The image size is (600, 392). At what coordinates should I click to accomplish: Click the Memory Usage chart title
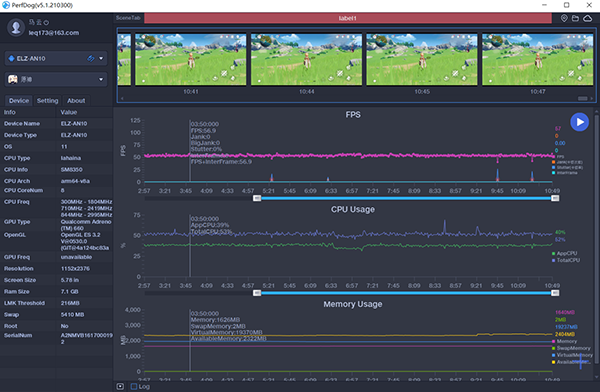pyautogui.click(x=353, y=304)
